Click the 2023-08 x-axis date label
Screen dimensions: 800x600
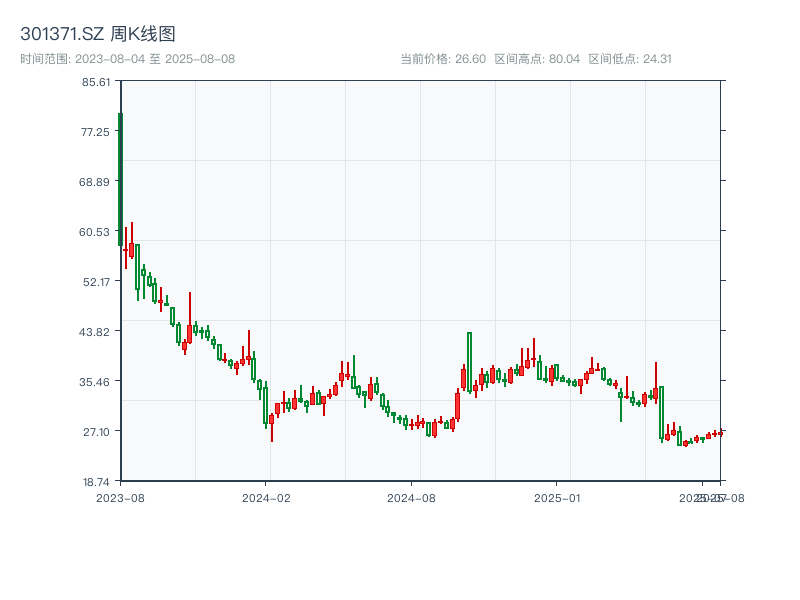(120, 497)
